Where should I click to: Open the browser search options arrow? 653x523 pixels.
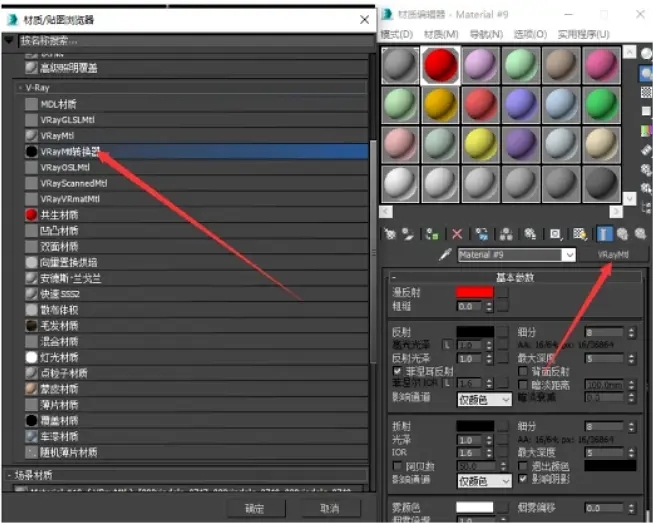coord(8,40)
